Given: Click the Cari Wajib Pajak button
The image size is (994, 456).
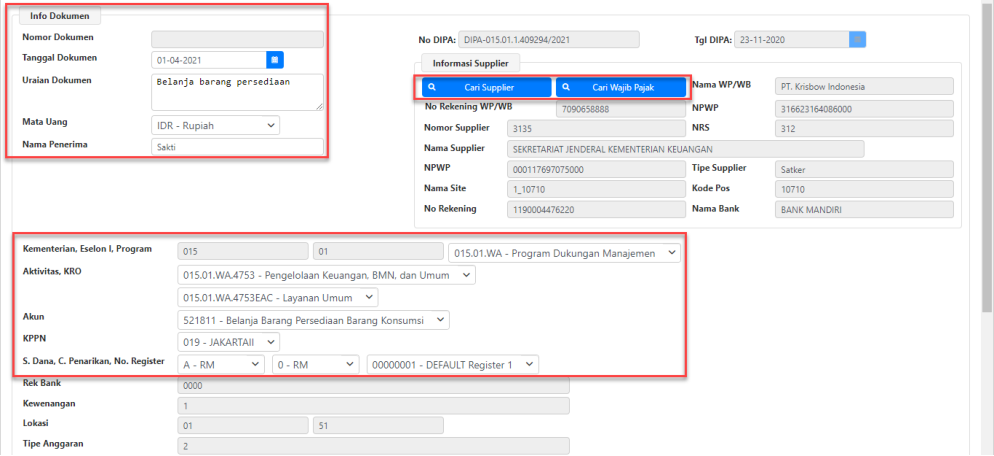Looking at the screenshot, I should (621, 88).
